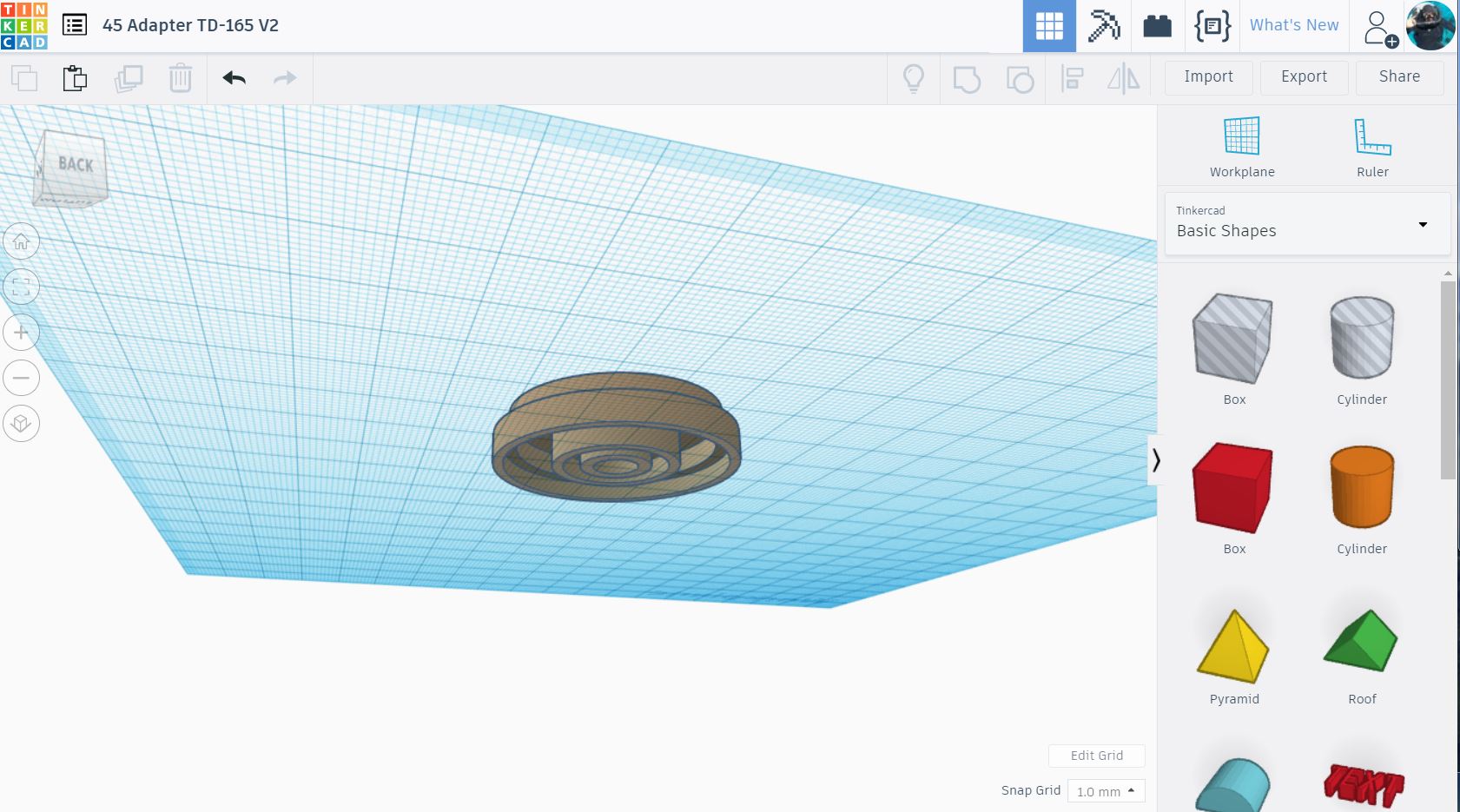Open the Snap Grid 1.0 mm dropdown
The image size is (1460, 812).
(1107, 791)
